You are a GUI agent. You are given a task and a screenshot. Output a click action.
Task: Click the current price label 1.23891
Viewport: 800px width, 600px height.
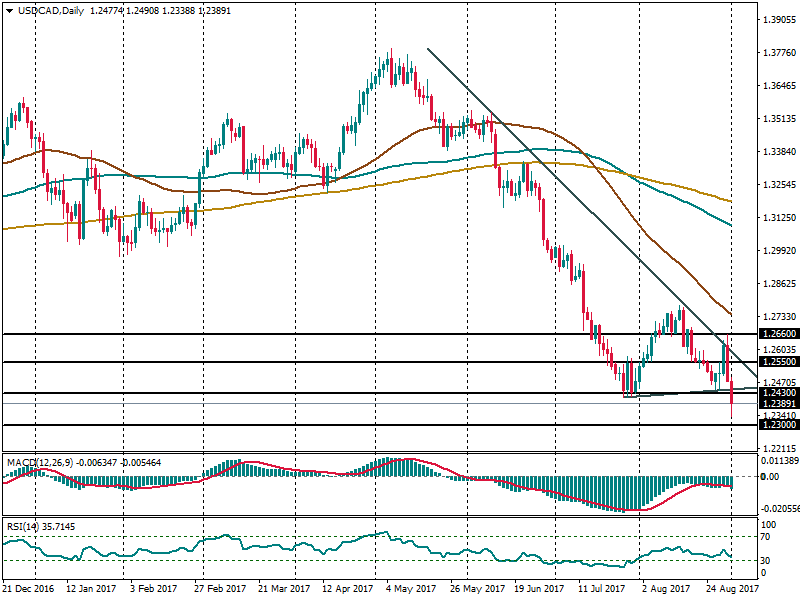click(777, 403)
